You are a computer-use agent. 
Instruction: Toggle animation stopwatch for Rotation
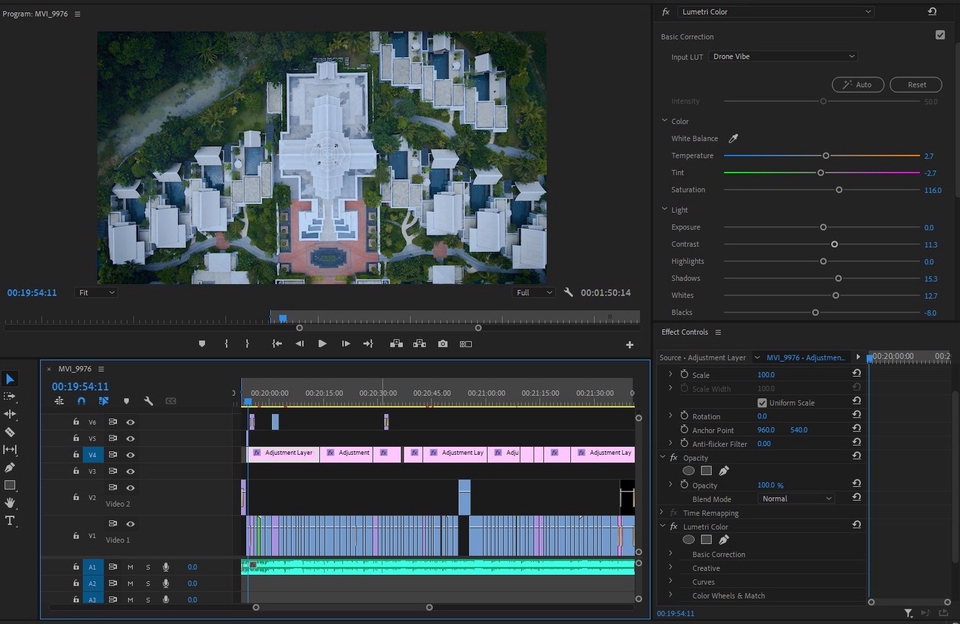684,416
